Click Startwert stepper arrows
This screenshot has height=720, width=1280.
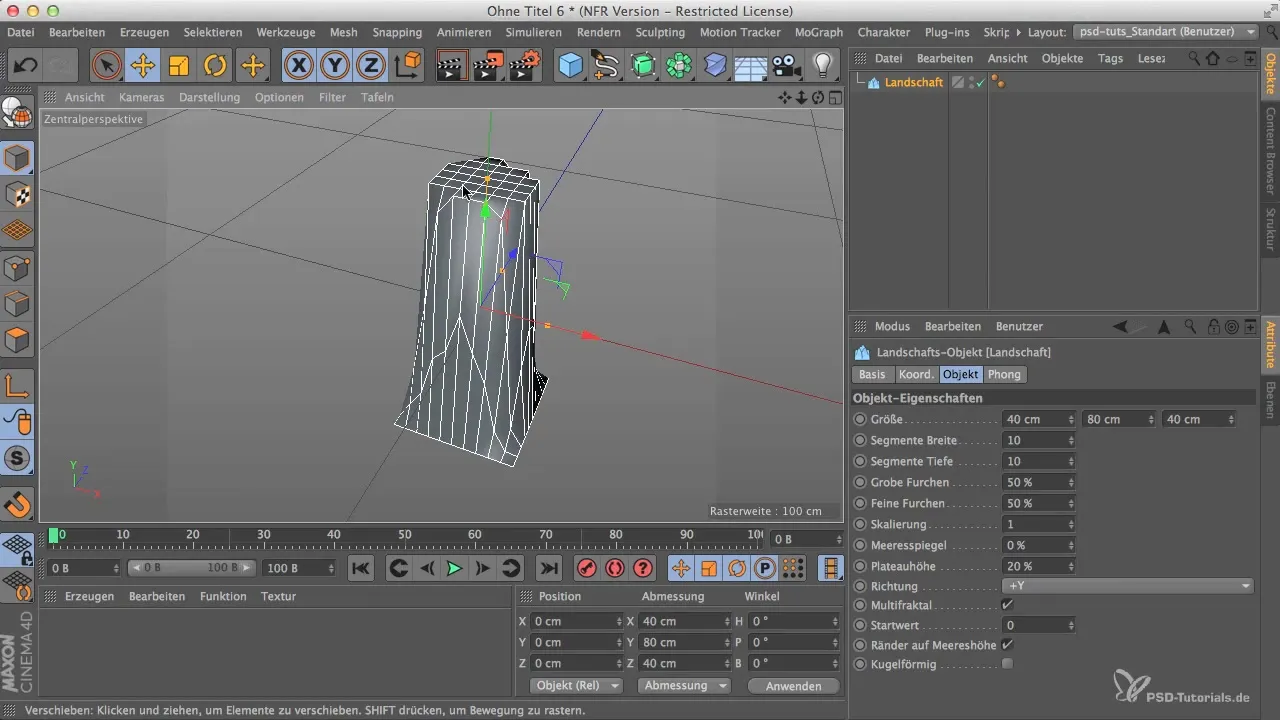pyautogui.click(x=1071, y=625)
